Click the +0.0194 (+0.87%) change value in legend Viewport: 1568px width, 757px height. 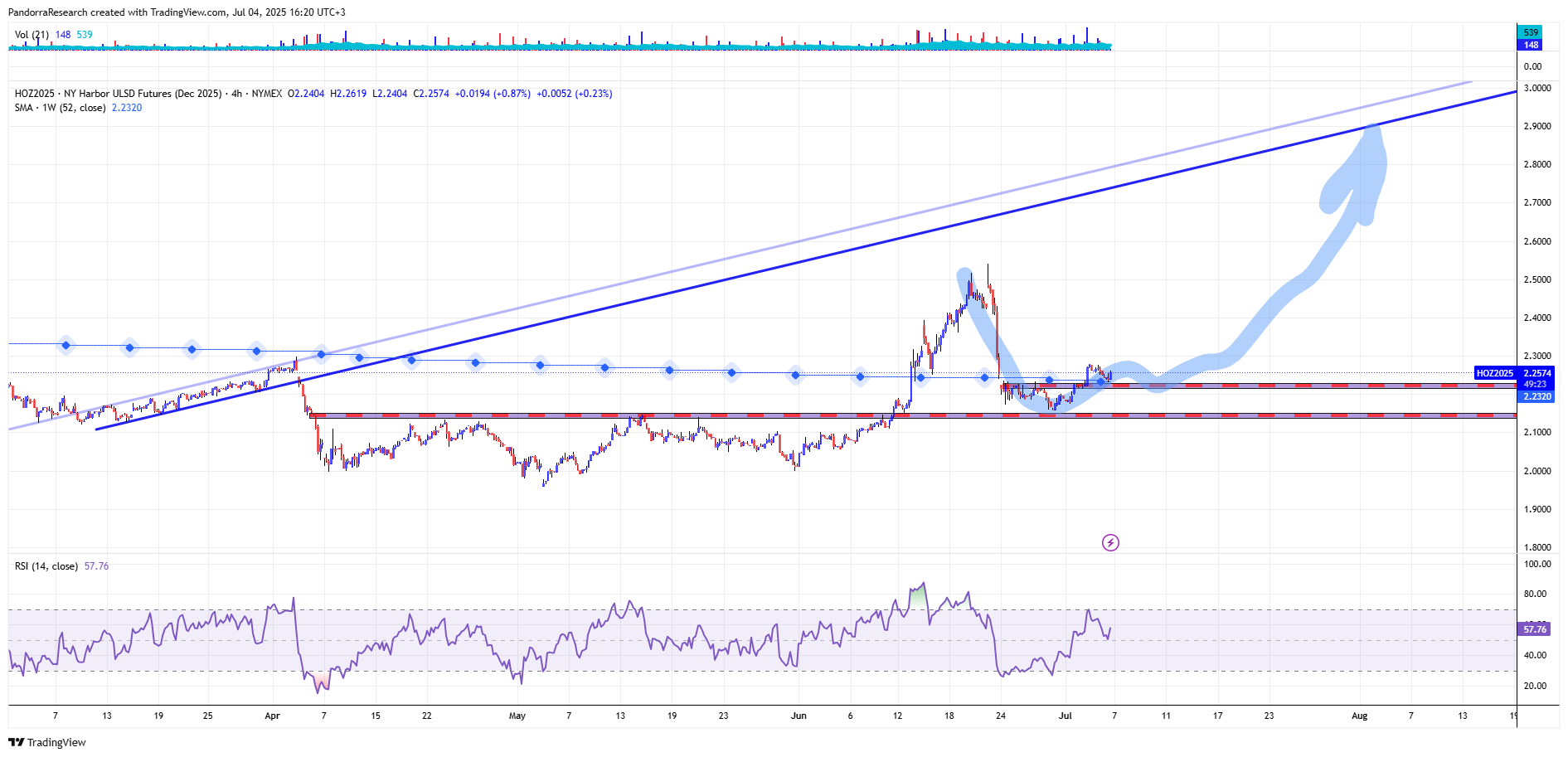493,94
